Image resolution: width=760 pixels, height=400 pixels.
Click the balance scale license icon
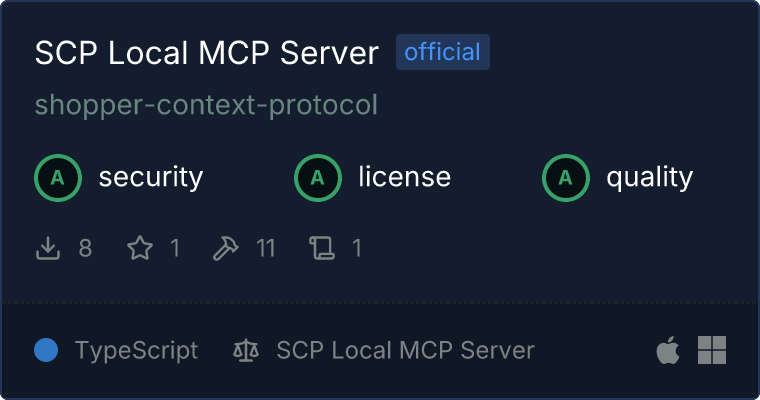pos(246,350)
